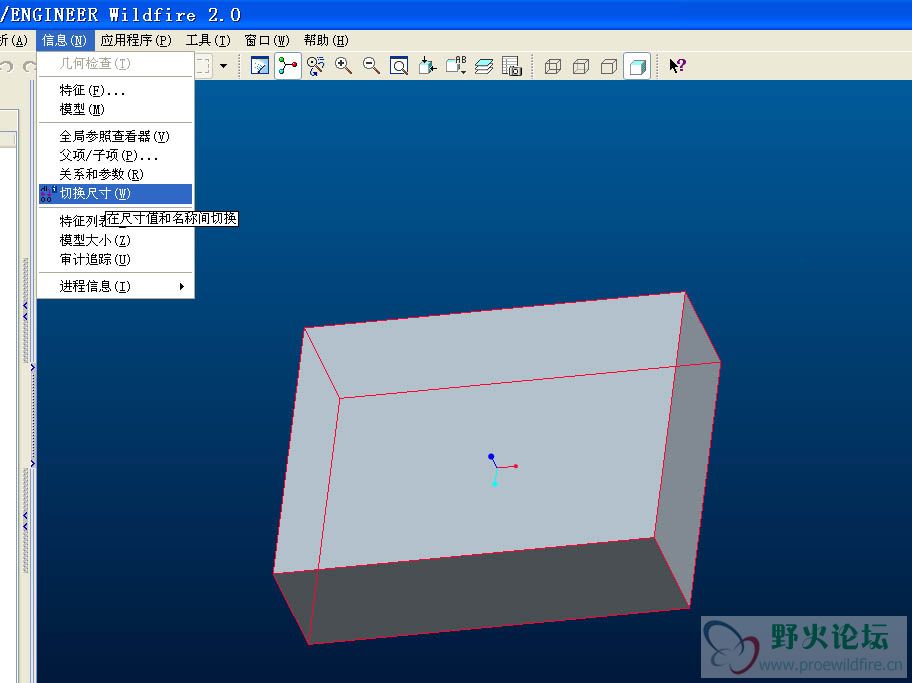Open the 帮助(H) menu
The width and height of the screenshot is (912, 683).
(326, 40)
